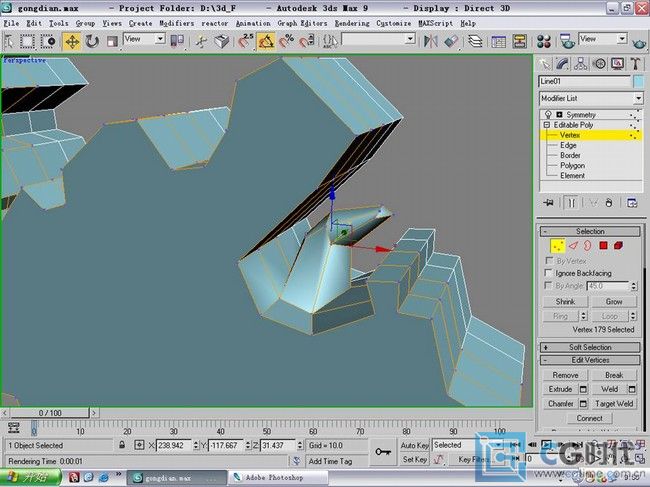Toggle the Auto Key animation mode
This screenshot has width=650, height=487.
pyautogui.click(x=414, y=445)
